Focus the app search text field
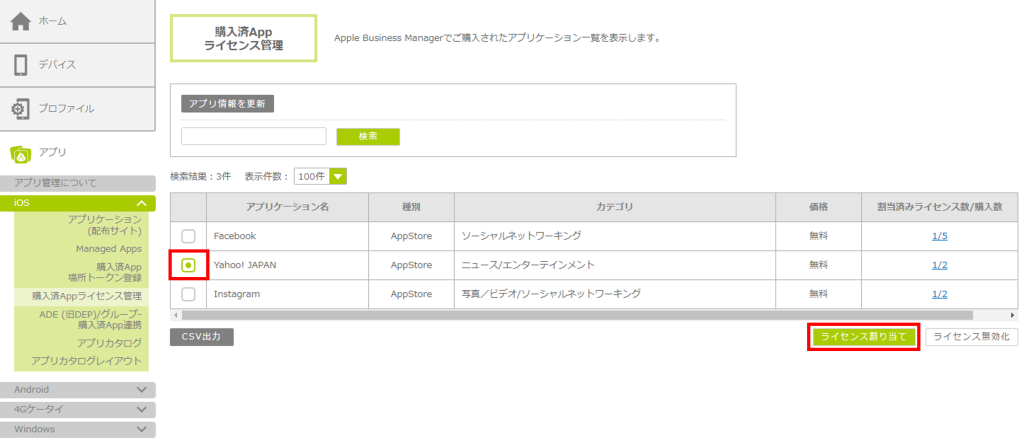The height and width of the screenshot is (445, 1024). click(x=254, y=136)
